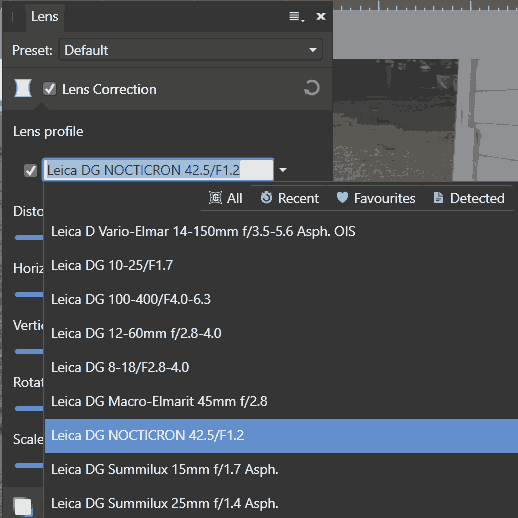
Task: Reset Lens Correction with the circular arrow
Action: tap(312, 88)
